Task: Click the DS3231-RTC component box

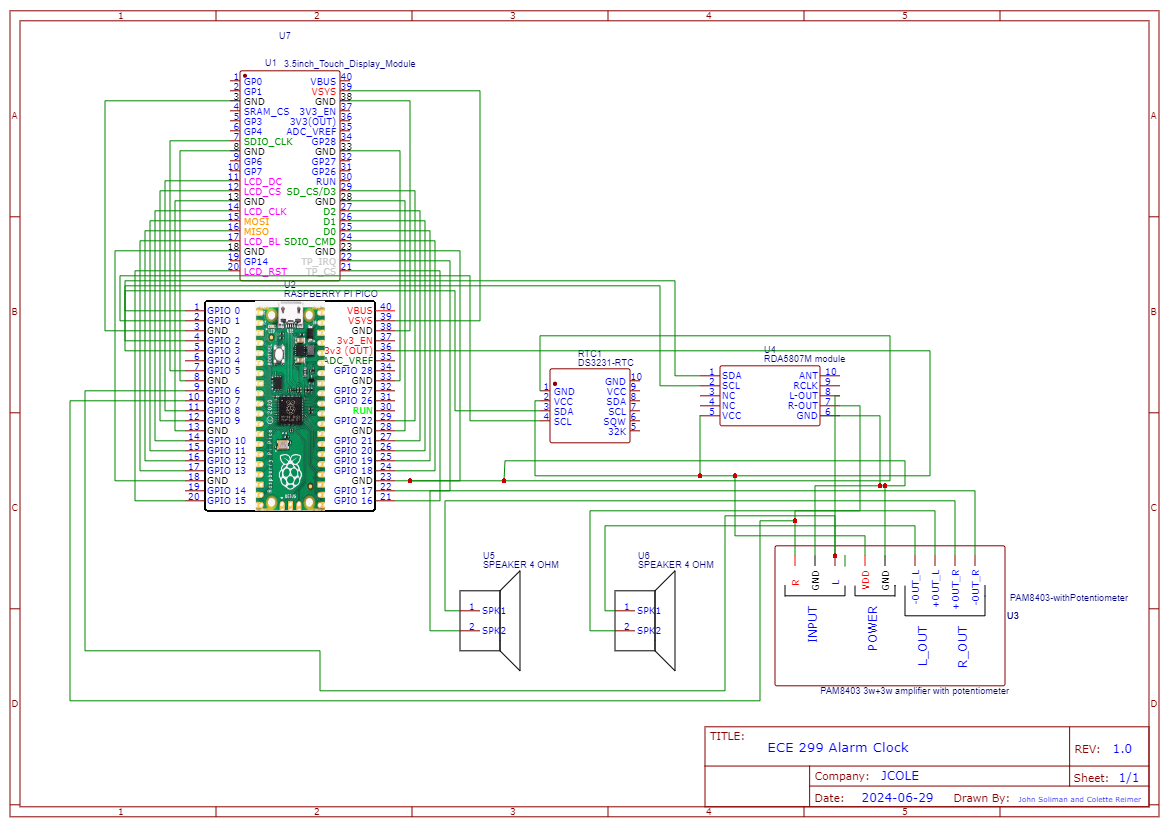Action: pyautogui.click(x=590, y=406)
